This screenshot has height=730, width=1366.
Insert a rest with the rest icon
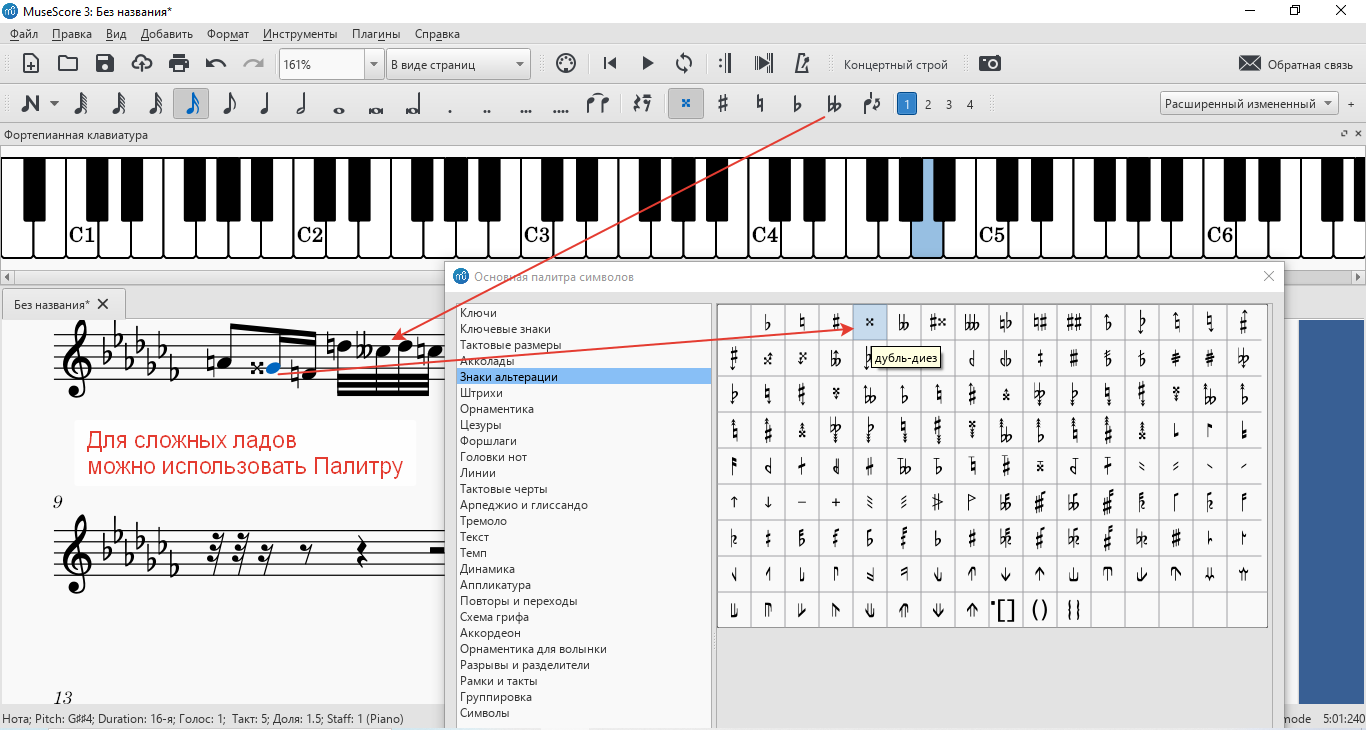643,104
